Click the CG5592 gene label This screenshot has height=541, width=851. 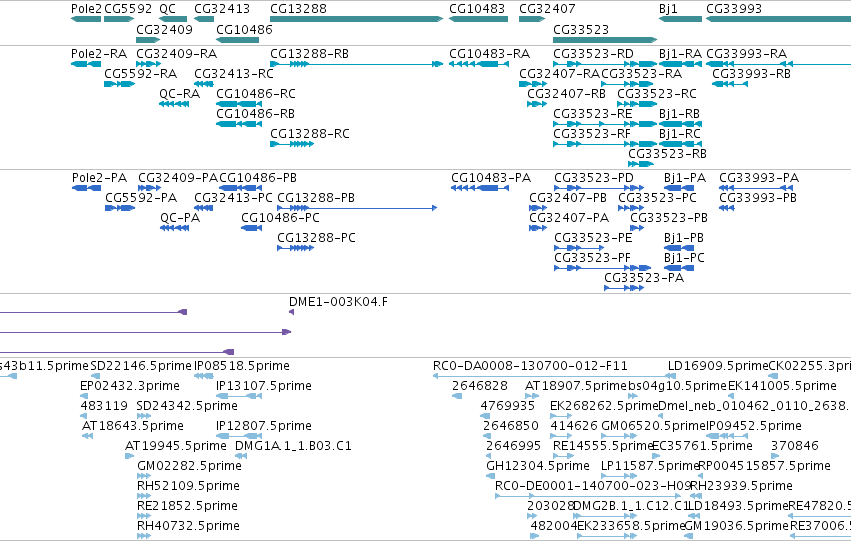tap(128, 9)
